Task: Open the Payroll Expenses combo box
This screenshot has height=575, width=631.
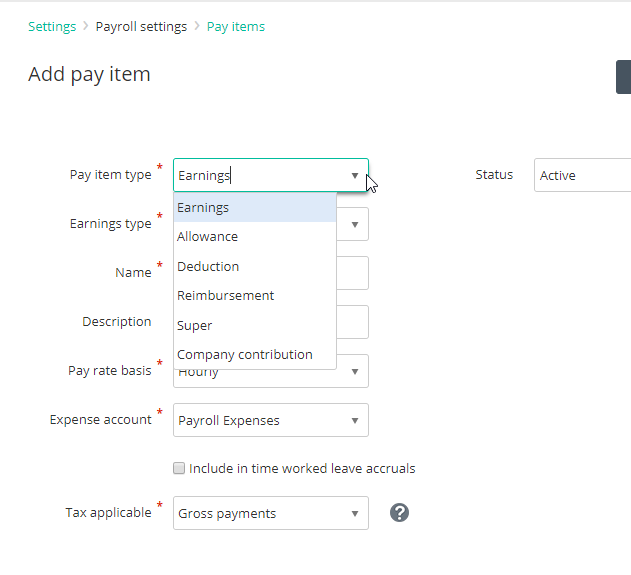Action: point(271,420)
